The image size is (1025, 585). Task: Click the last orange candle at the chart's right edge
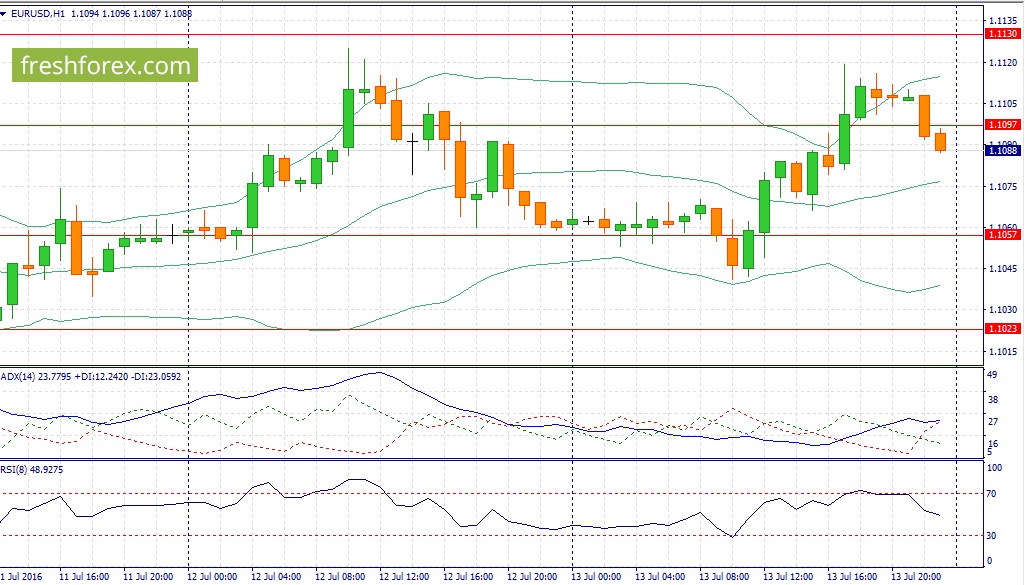tap(940, 141)
